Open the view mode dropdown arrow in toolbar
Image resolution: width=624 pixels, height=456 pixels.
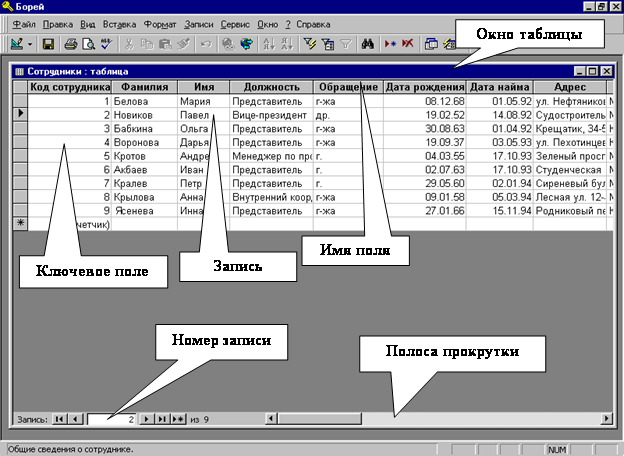(x=31, y=44)
